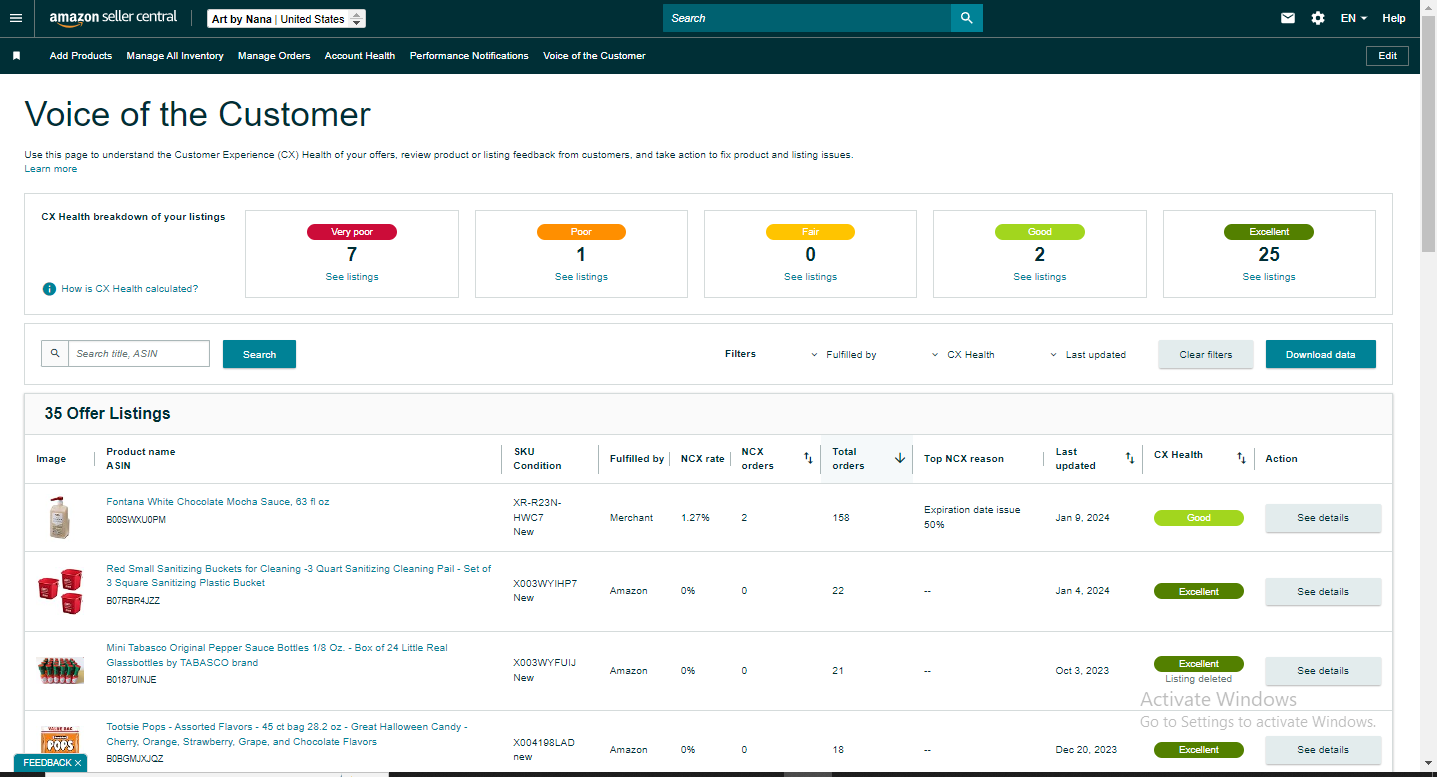Screen dimensions: 1437x777
Task: See listings under Poor
Action: [x=581, y=277]
